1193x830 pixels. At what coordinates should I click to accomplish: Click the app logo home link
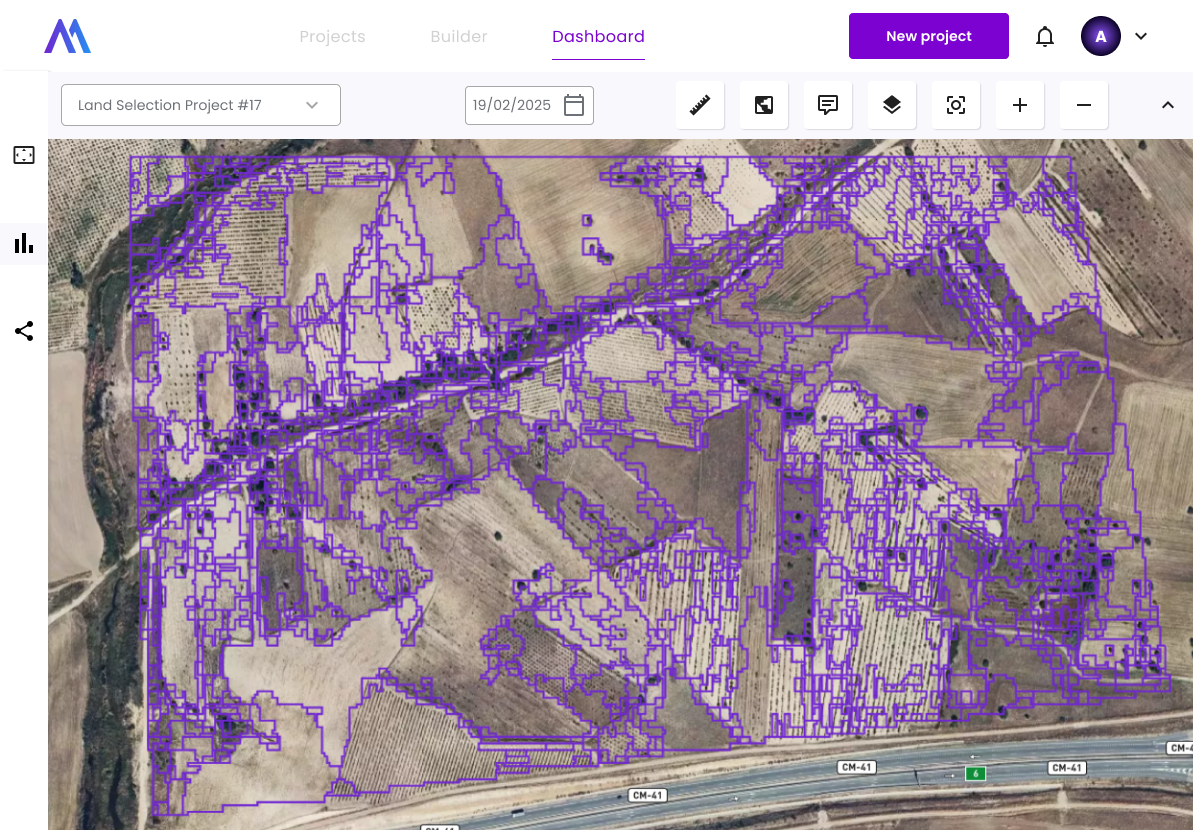point(68,37)
